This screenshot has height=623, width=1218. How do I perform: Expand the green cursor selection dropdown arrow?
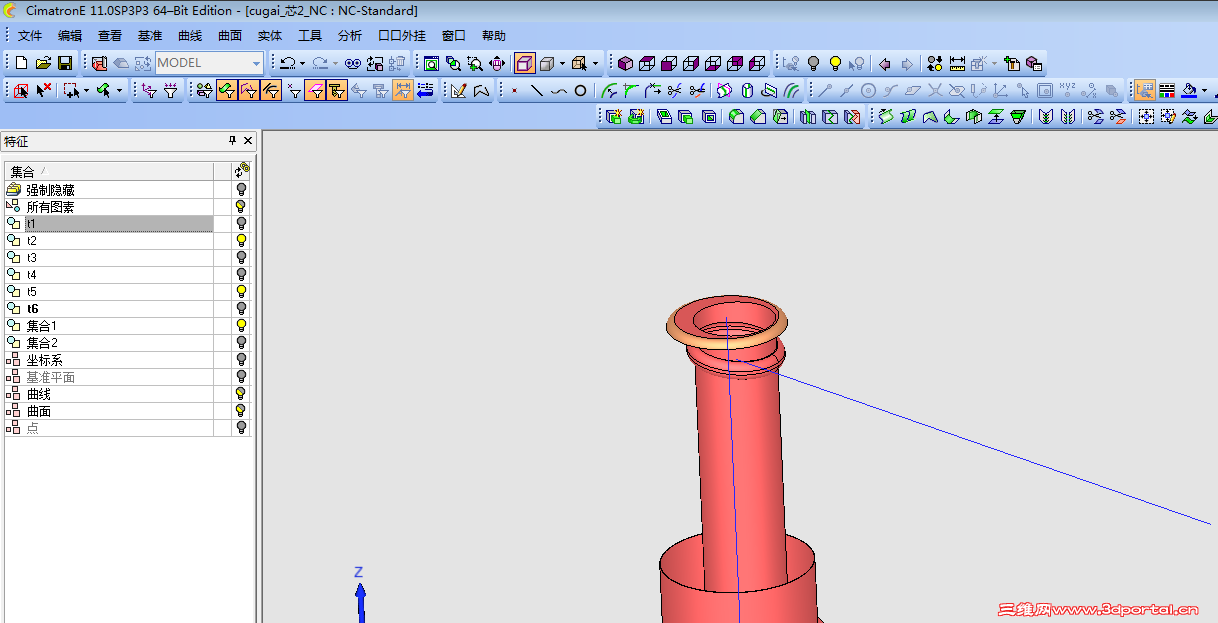119,90
